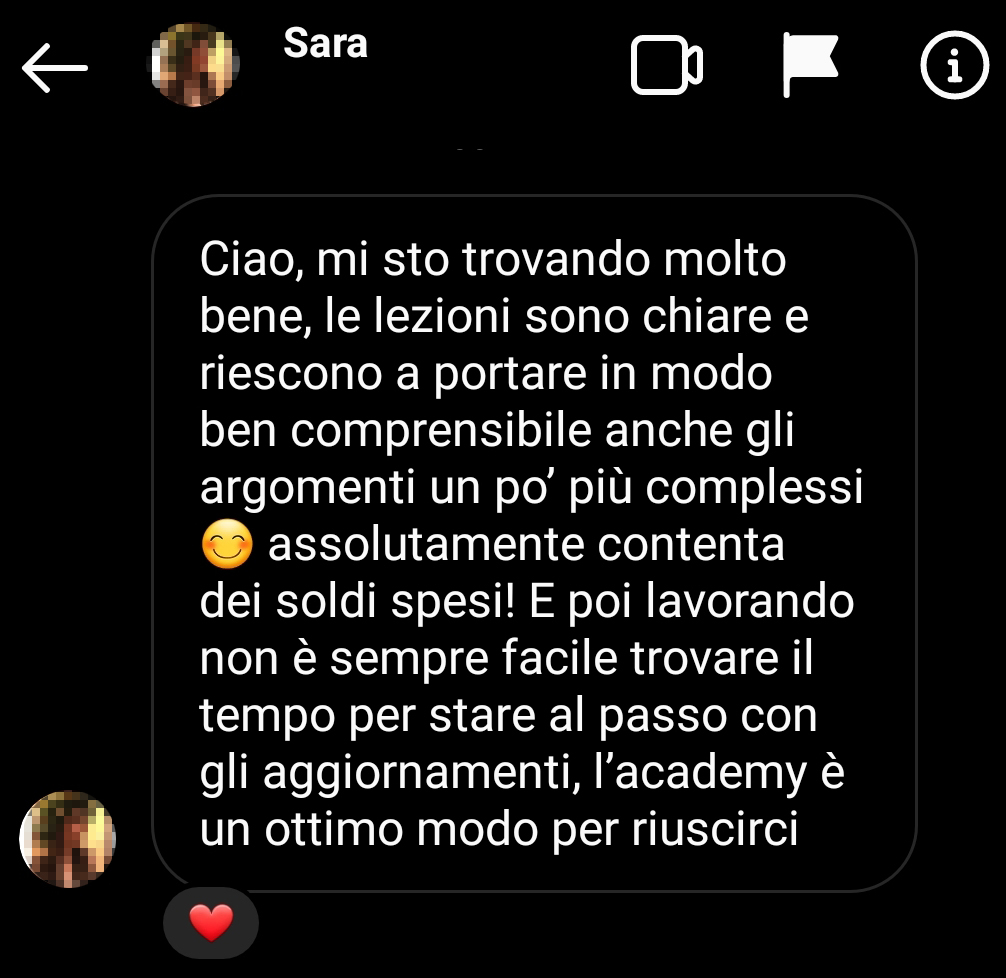This screenshot has width=1006, height=978.
Task: Open conversation details via info icon
Action: pyautogui.click(x=955, y=65)
